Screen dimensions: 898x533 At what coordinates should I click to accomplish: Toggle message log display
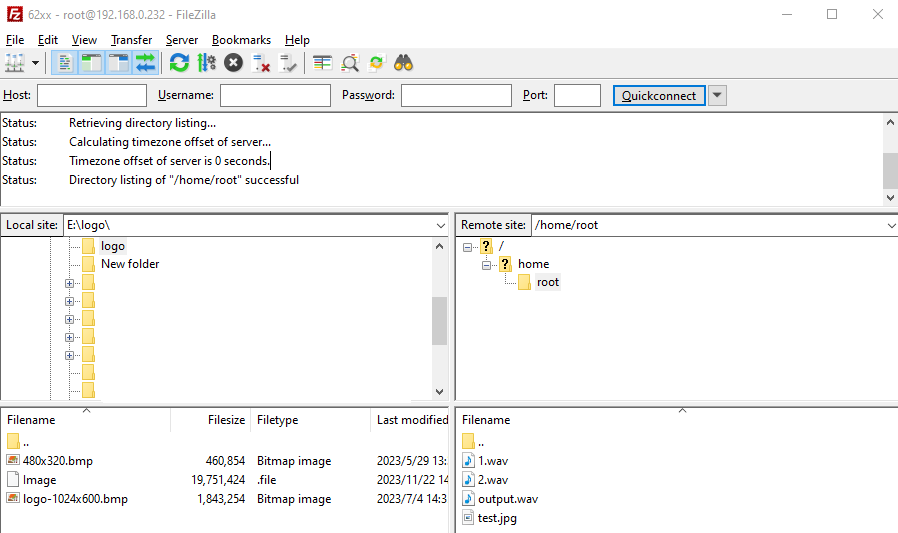65,63
